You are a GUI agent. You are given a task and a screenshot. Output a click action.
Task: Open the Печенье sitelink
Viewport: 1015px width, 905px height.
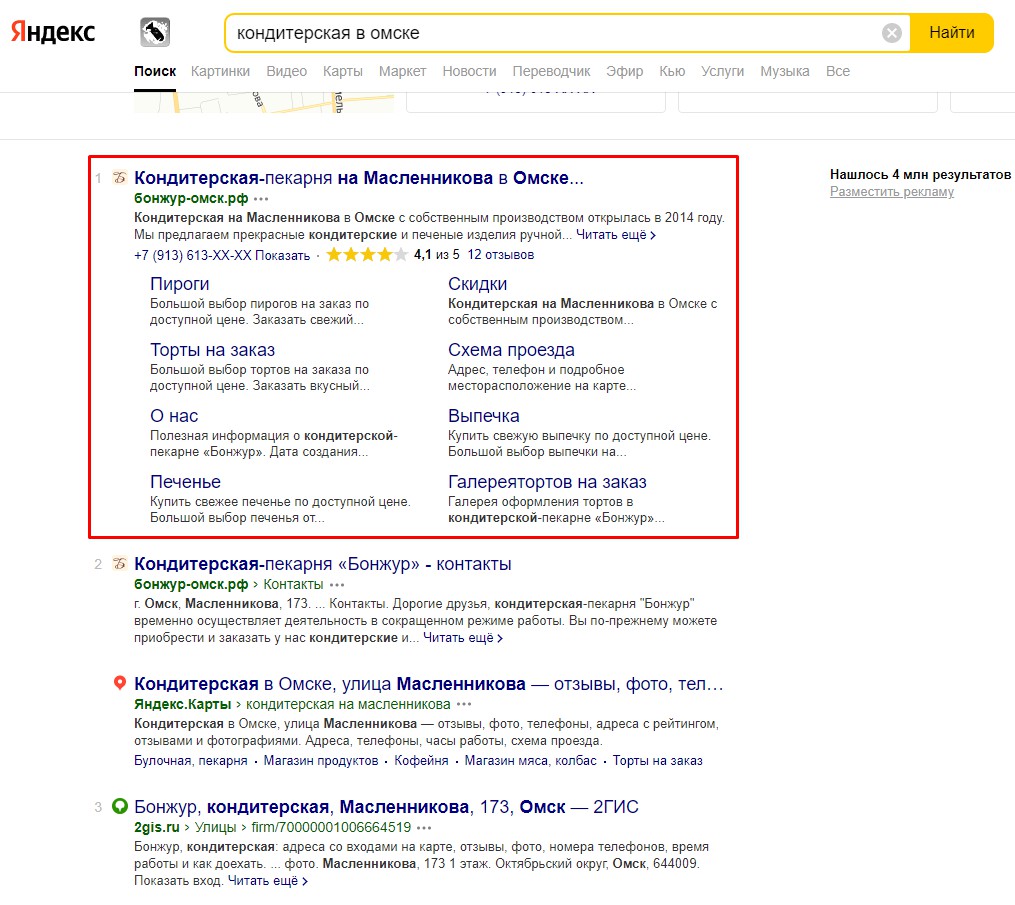pyautogui.click(x=185, y=482)
